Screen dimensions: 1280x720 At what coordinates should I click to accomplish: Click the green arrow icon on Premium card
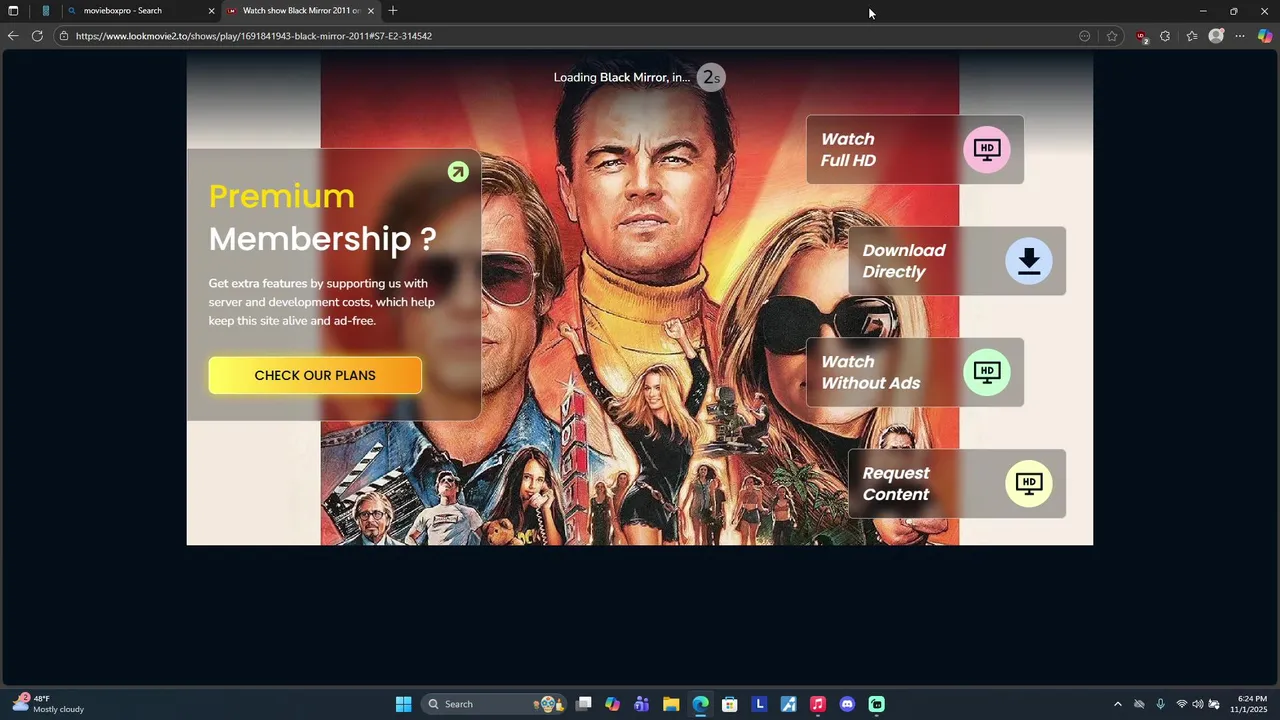tap(458, 172)
